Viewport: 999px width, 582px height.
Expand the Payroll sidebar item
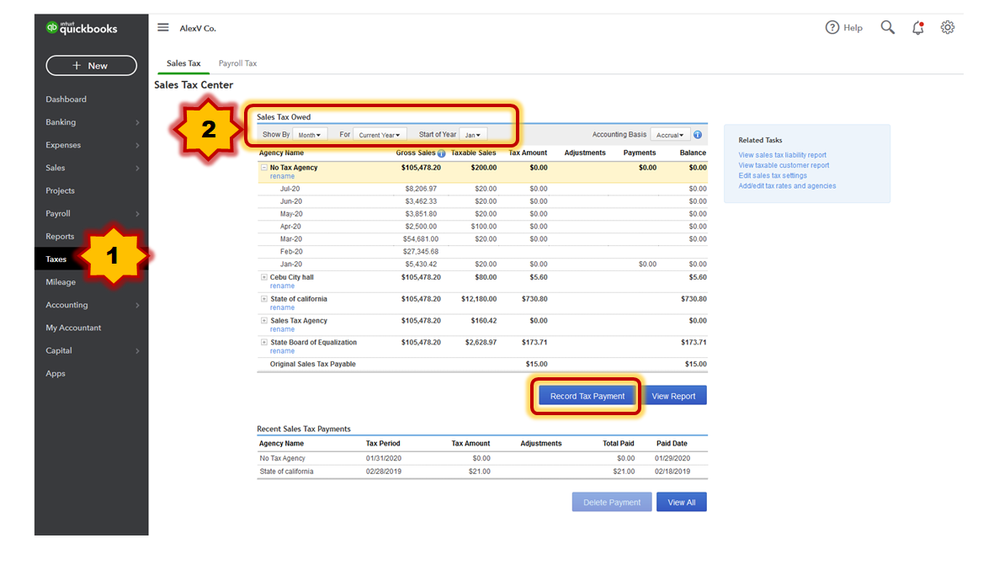pos(91,214)
